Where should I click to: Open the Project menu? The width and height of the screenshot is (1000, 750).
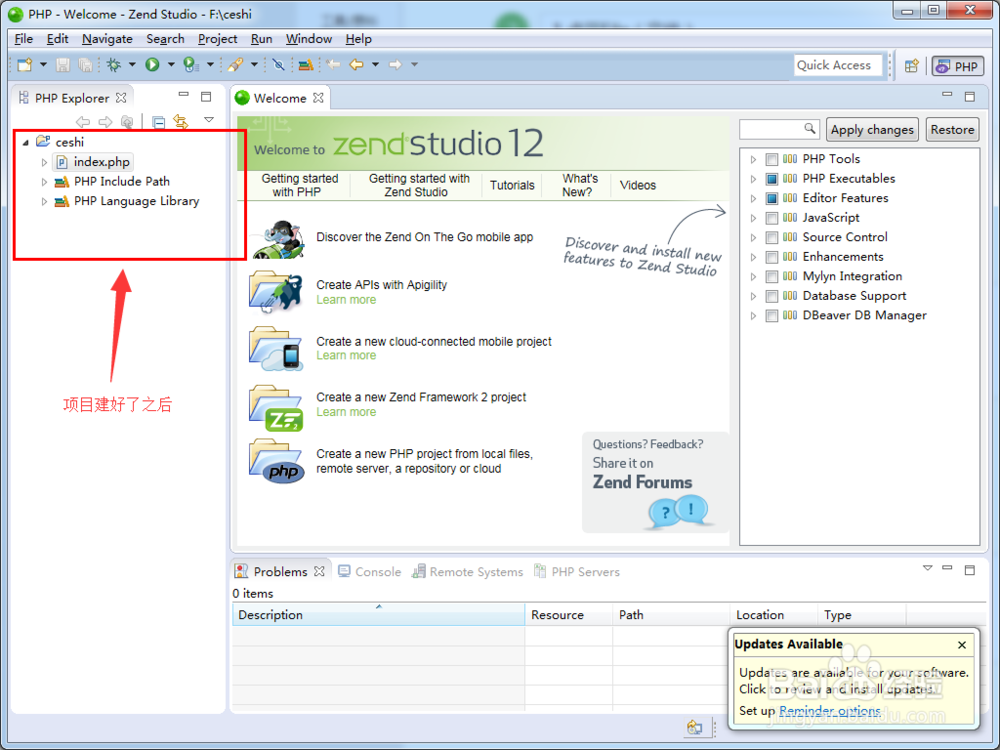tap(217, 39)
